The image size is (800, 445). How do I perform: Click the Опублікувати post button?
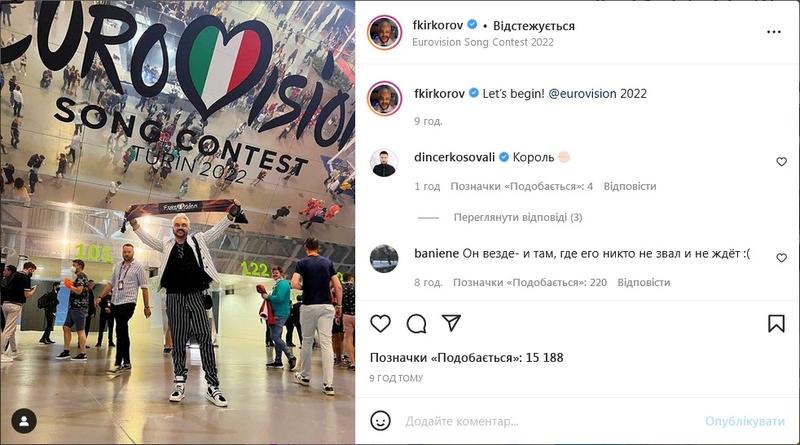click(744, 422)
